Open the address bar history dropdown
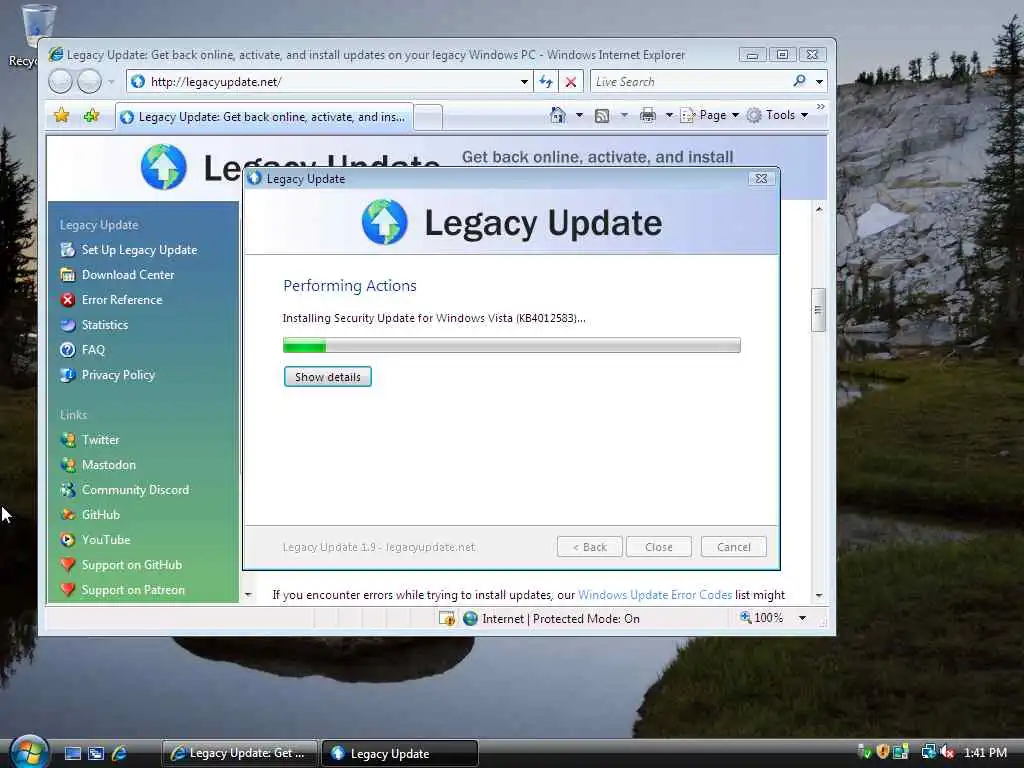This screenshot has width=1024, height=768. (x=524, y=82)
